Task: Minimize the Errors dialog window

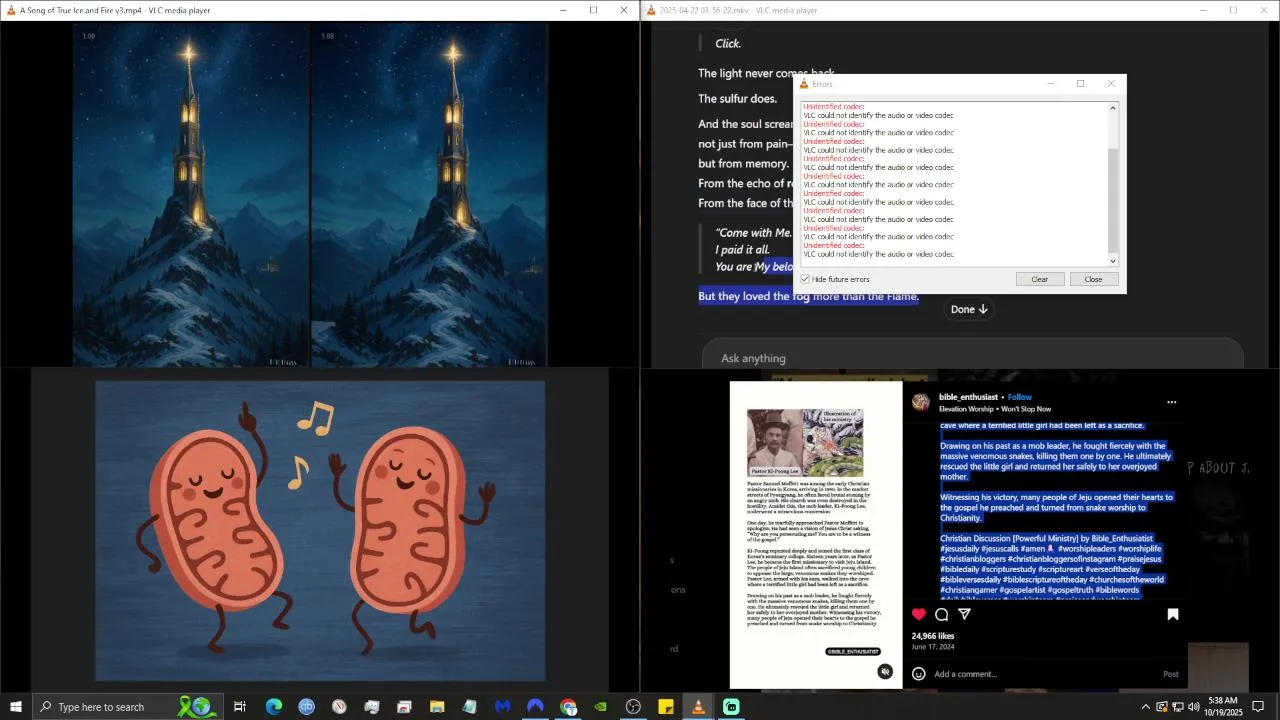Action: (x=1050, y=84)
